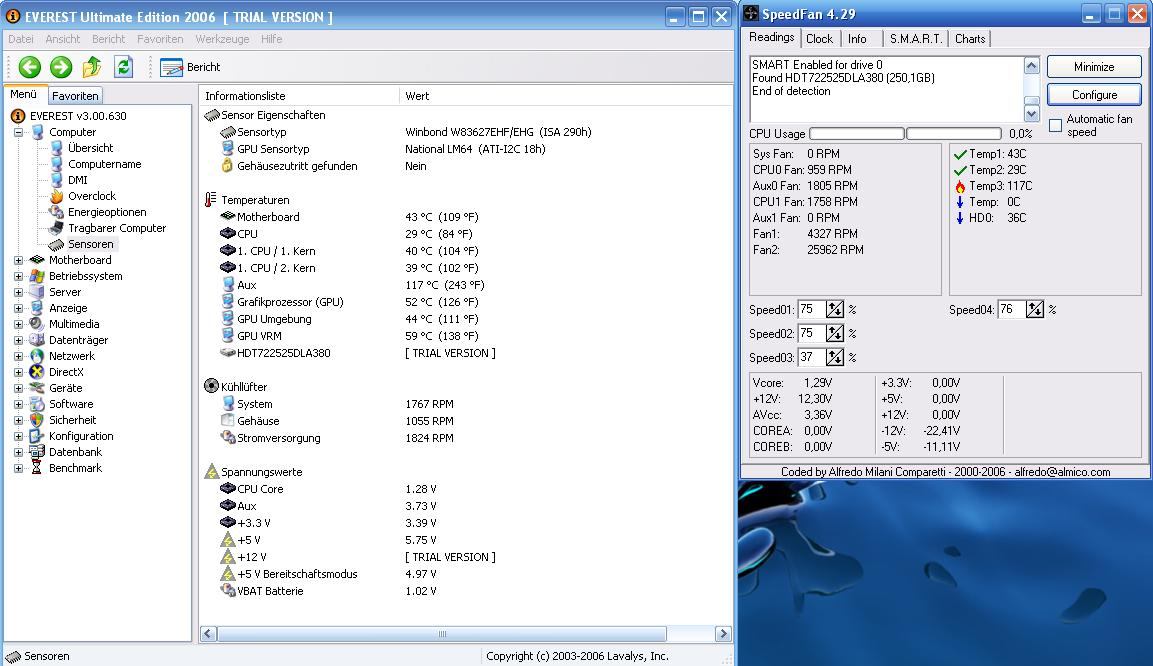Viewport: 1153px width, 666px height.
Task: Click the green Forward arrow in EVEREST toolbar
Action: coord(61,67)
